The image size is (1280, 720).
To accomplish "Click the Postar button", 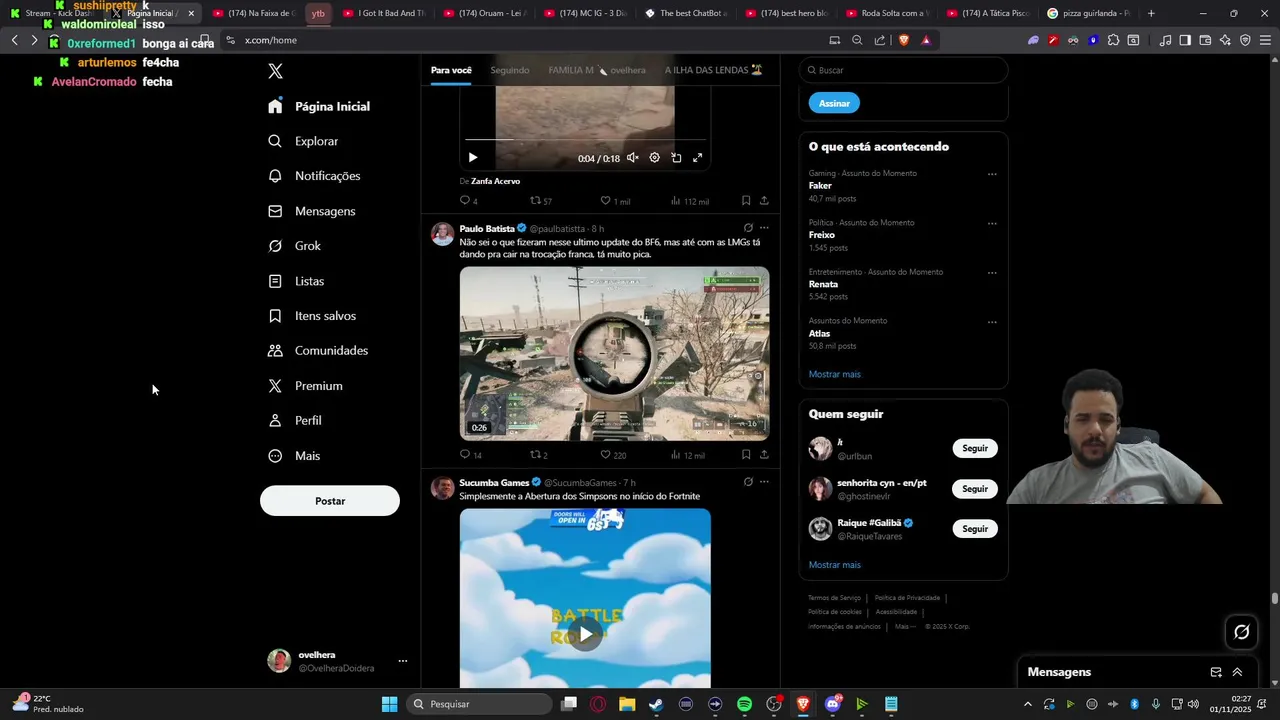I will [330, 501].
